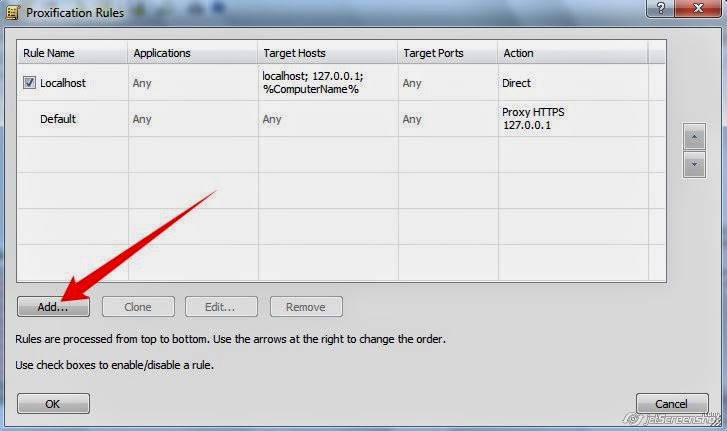Click the Add... button
Screen dimensions: 727x431
pos(53,307)
